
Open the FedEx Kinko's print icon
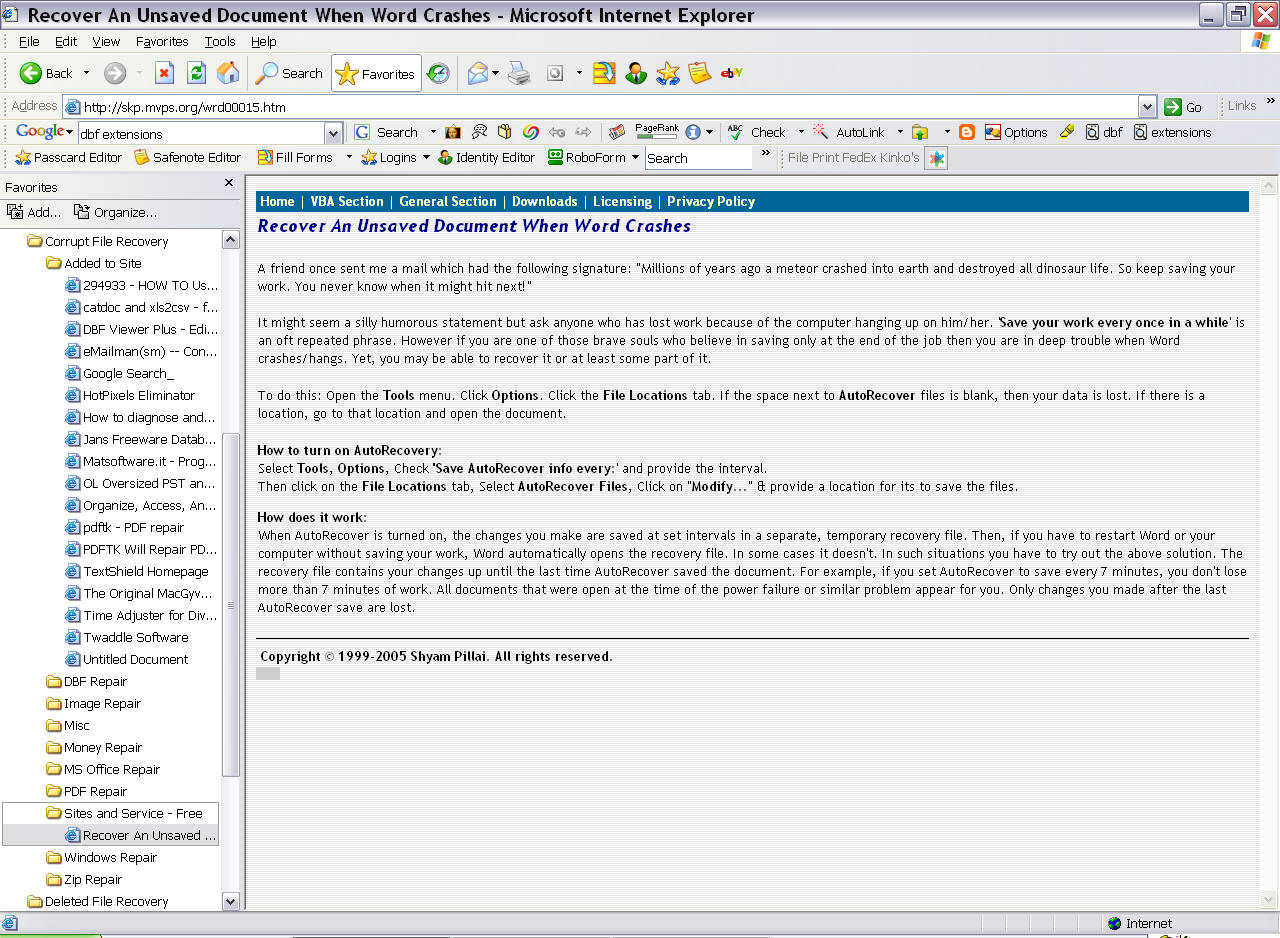pyautogui.click(x=935, y=158)
